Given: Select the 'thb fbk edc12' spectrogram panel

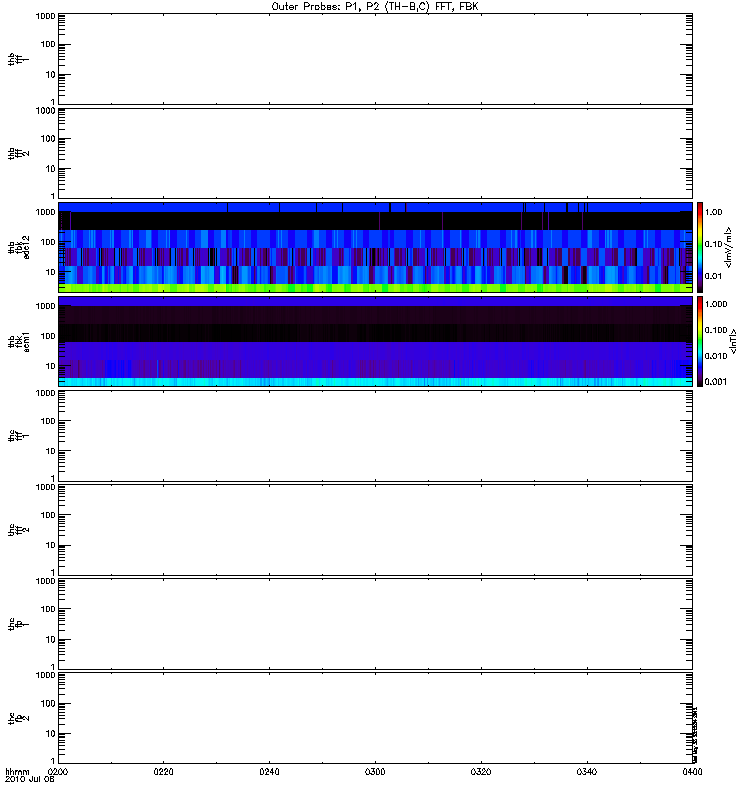Looking at the screenshot, I should click(x=375, y=247).
